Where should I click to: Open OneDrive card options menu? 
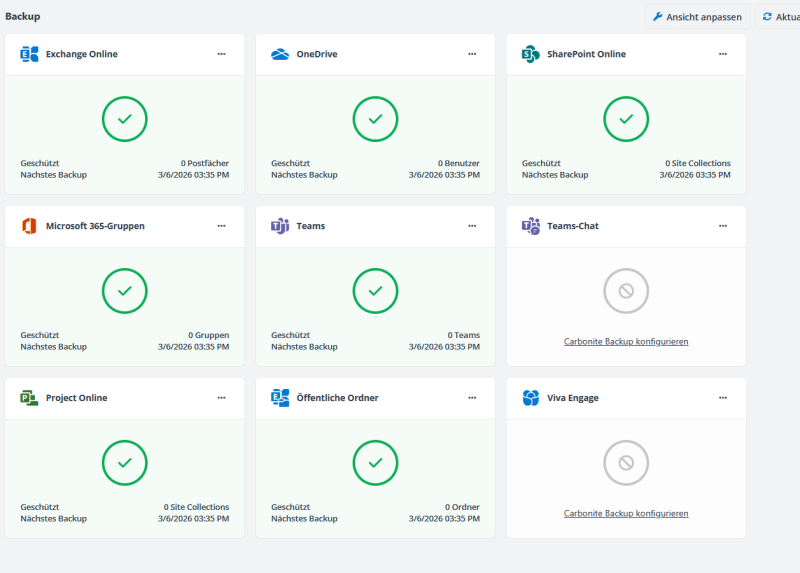[472, 54]
